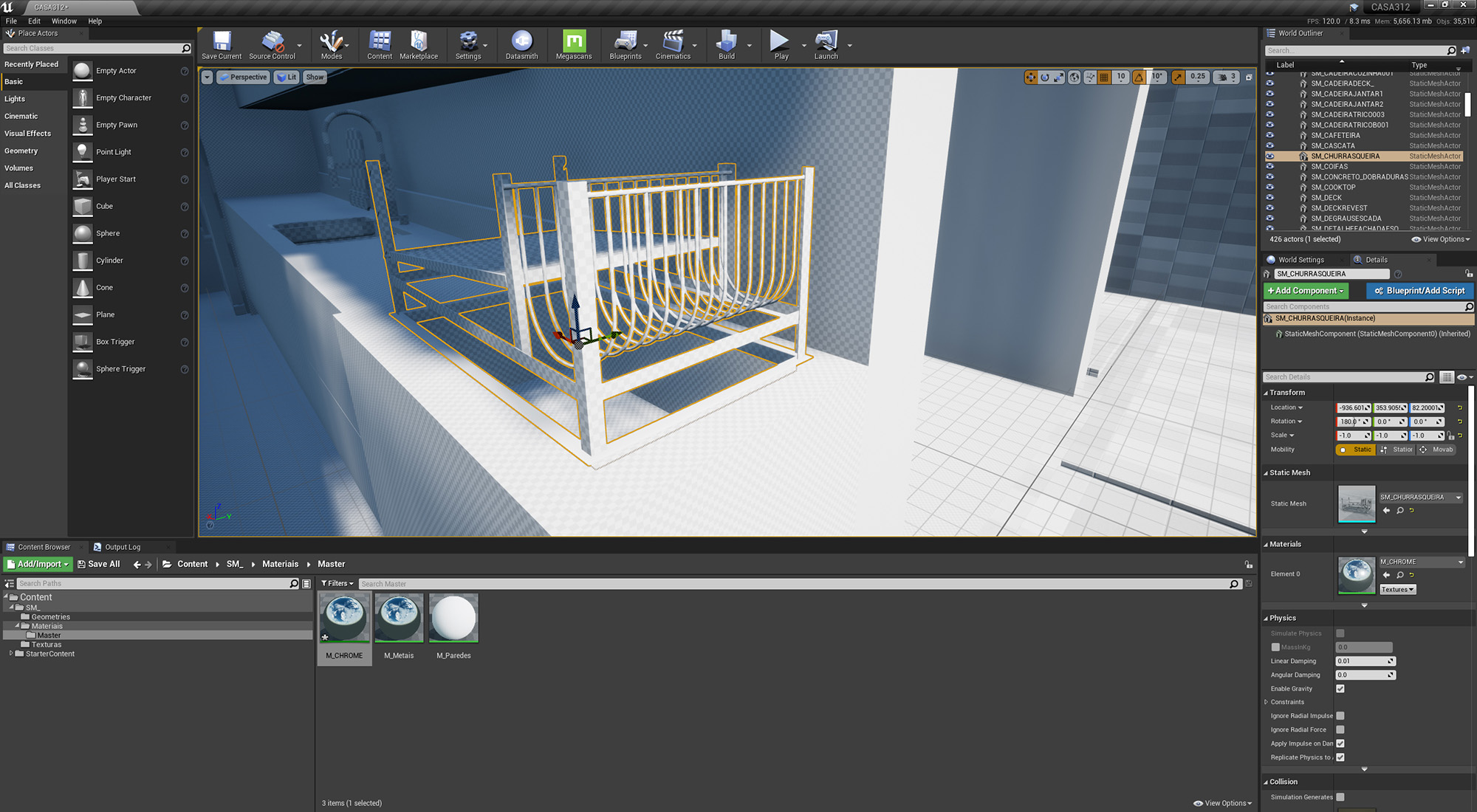This screenshot has width=1477, height=812.
Task: Click the Build lighting icon
Action: (727, 45)
